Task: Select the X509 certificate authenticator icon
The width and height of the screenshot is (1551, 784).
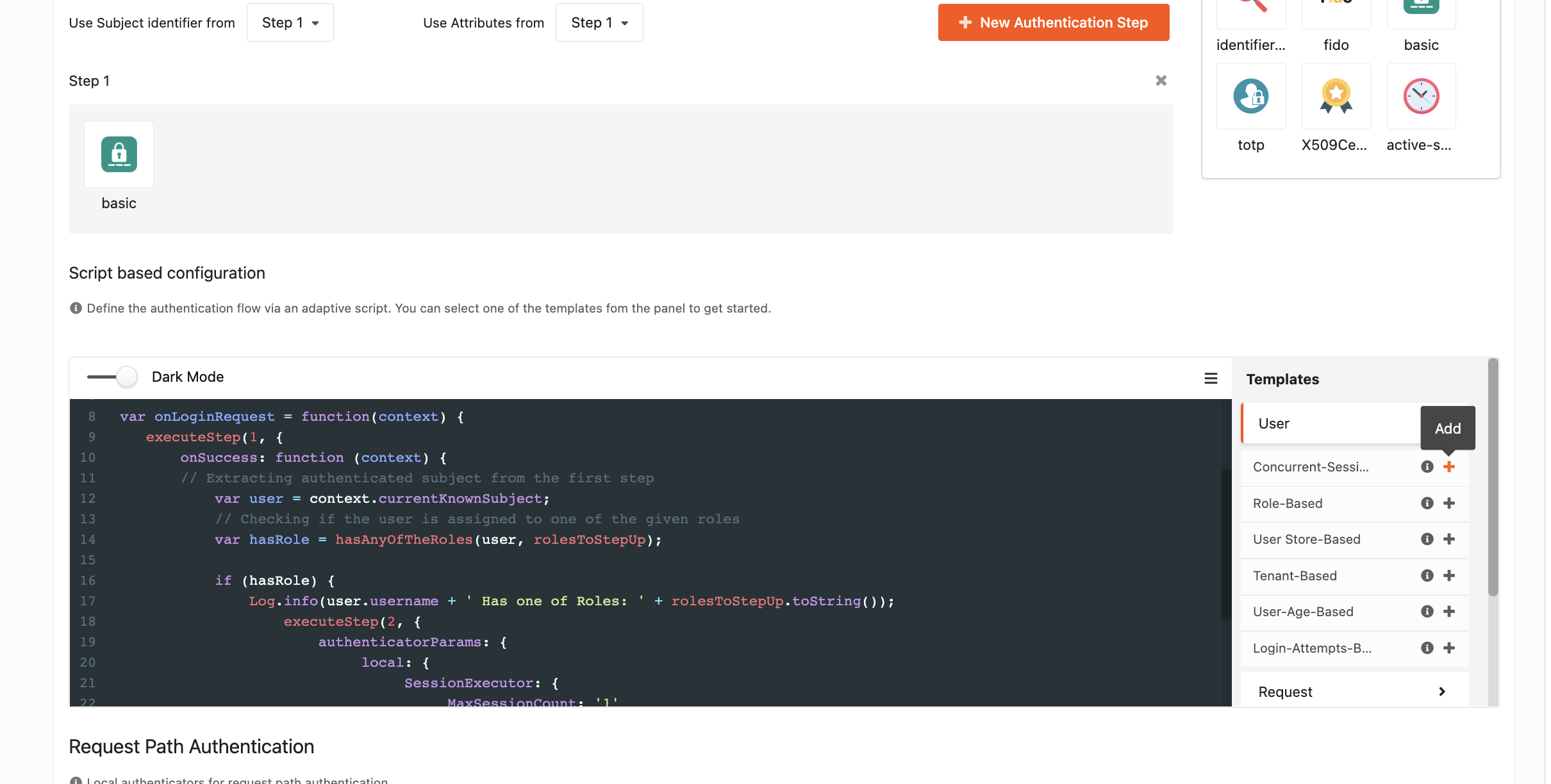Action: click(1336, 97)
